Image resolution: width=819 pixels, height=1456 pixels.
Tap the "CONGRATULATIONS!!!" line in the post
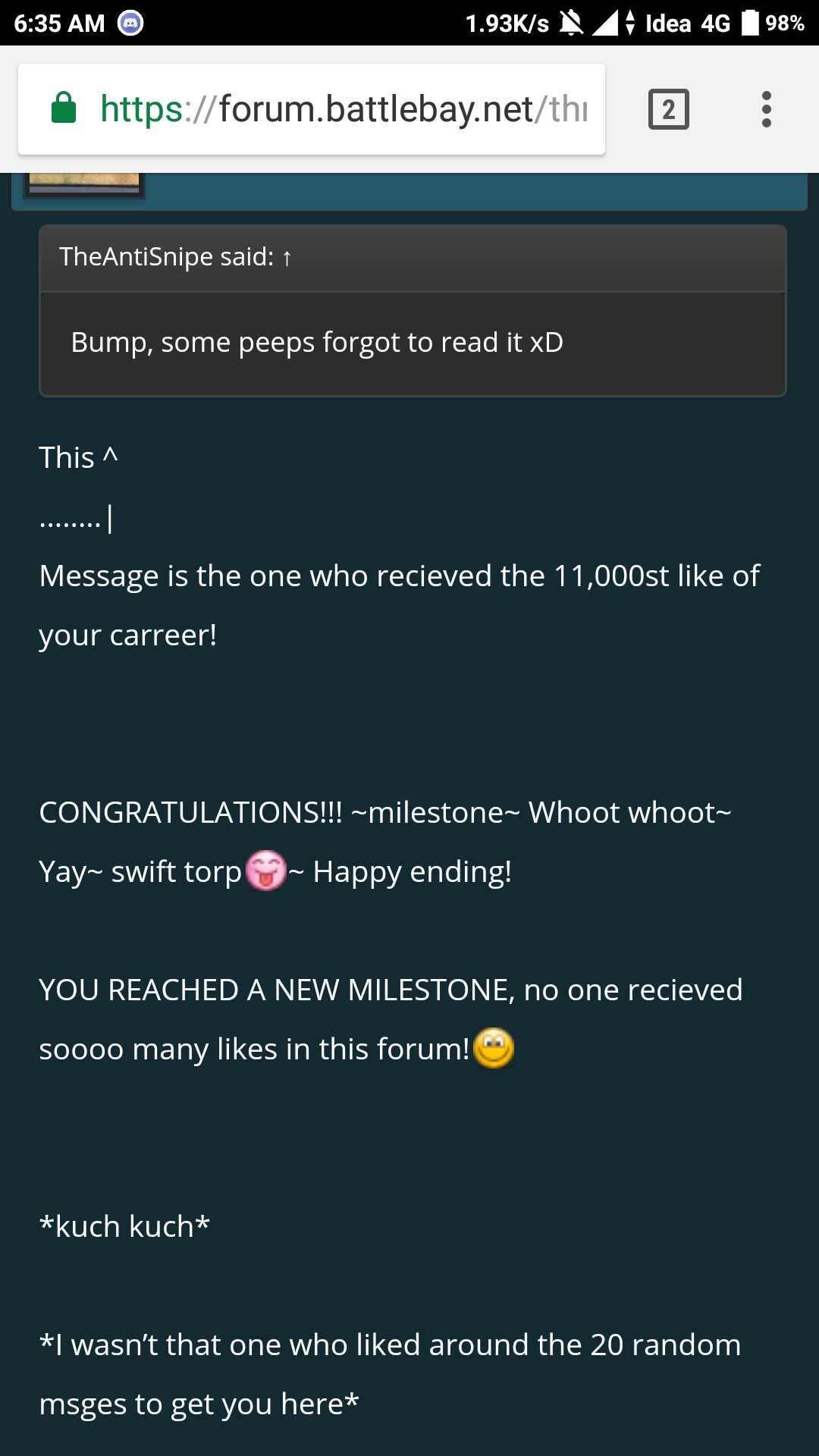pyautogui.click(x=190, y=813)
